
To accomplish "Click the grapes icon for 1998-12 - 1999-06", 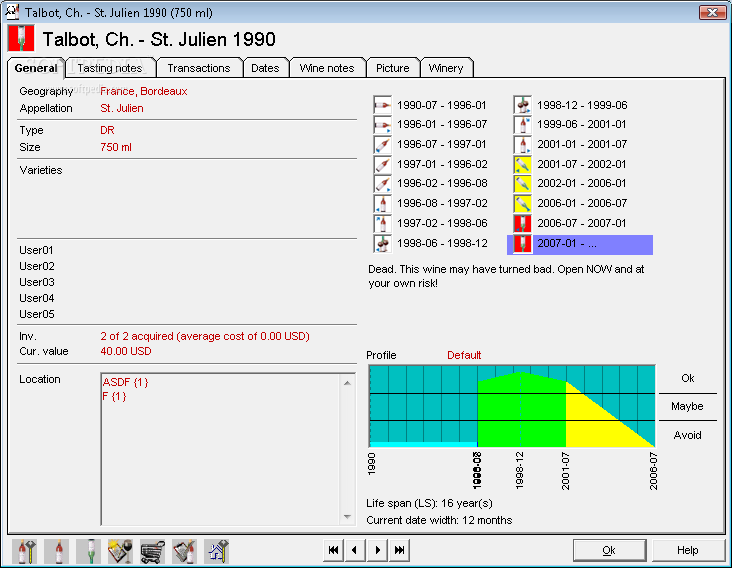I will (x=522, y=105).
